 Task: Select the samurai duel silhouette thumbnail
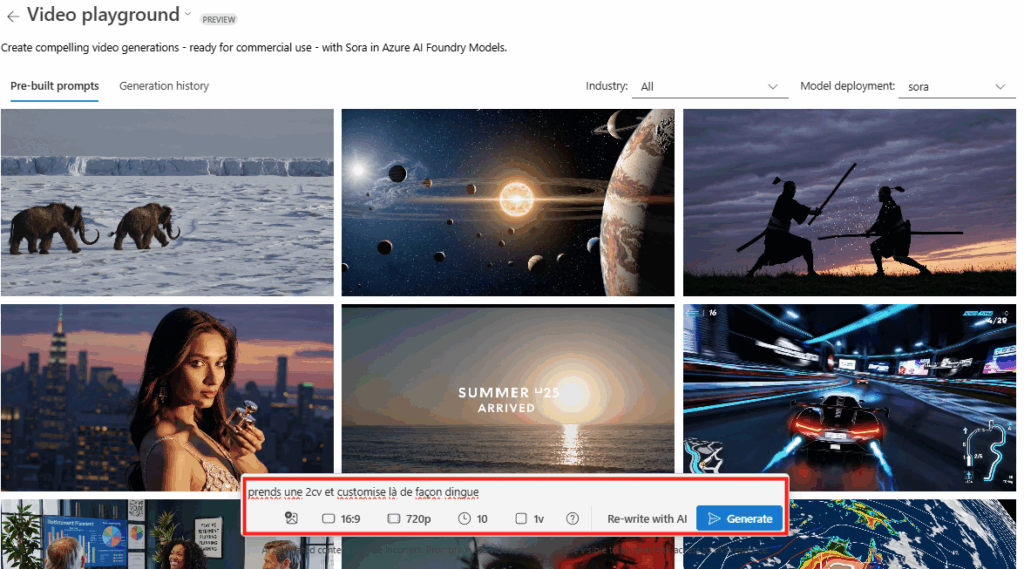(849, 201)
